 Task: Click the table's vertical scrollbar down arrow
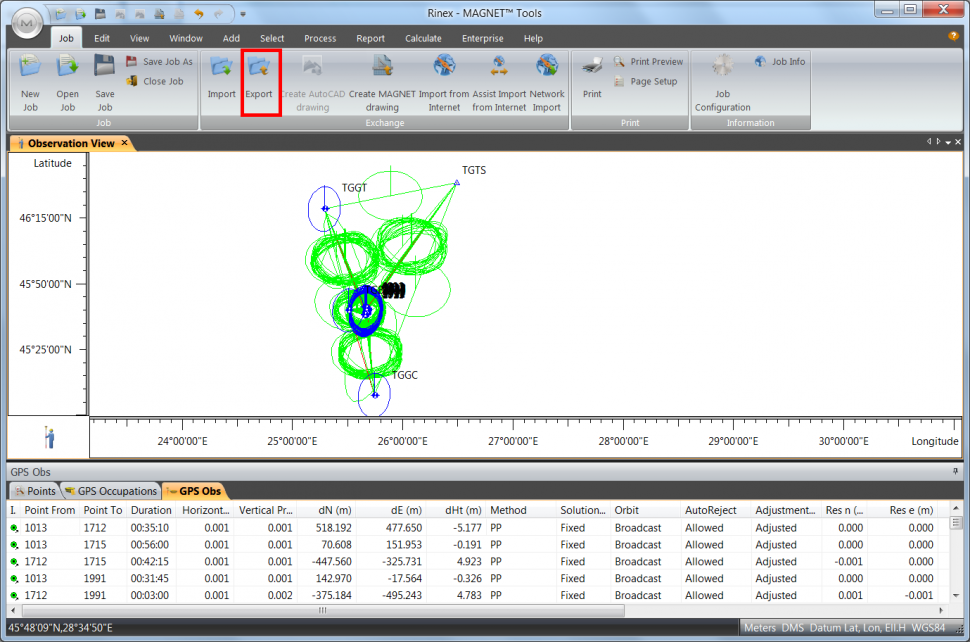[x=956, y=596]
